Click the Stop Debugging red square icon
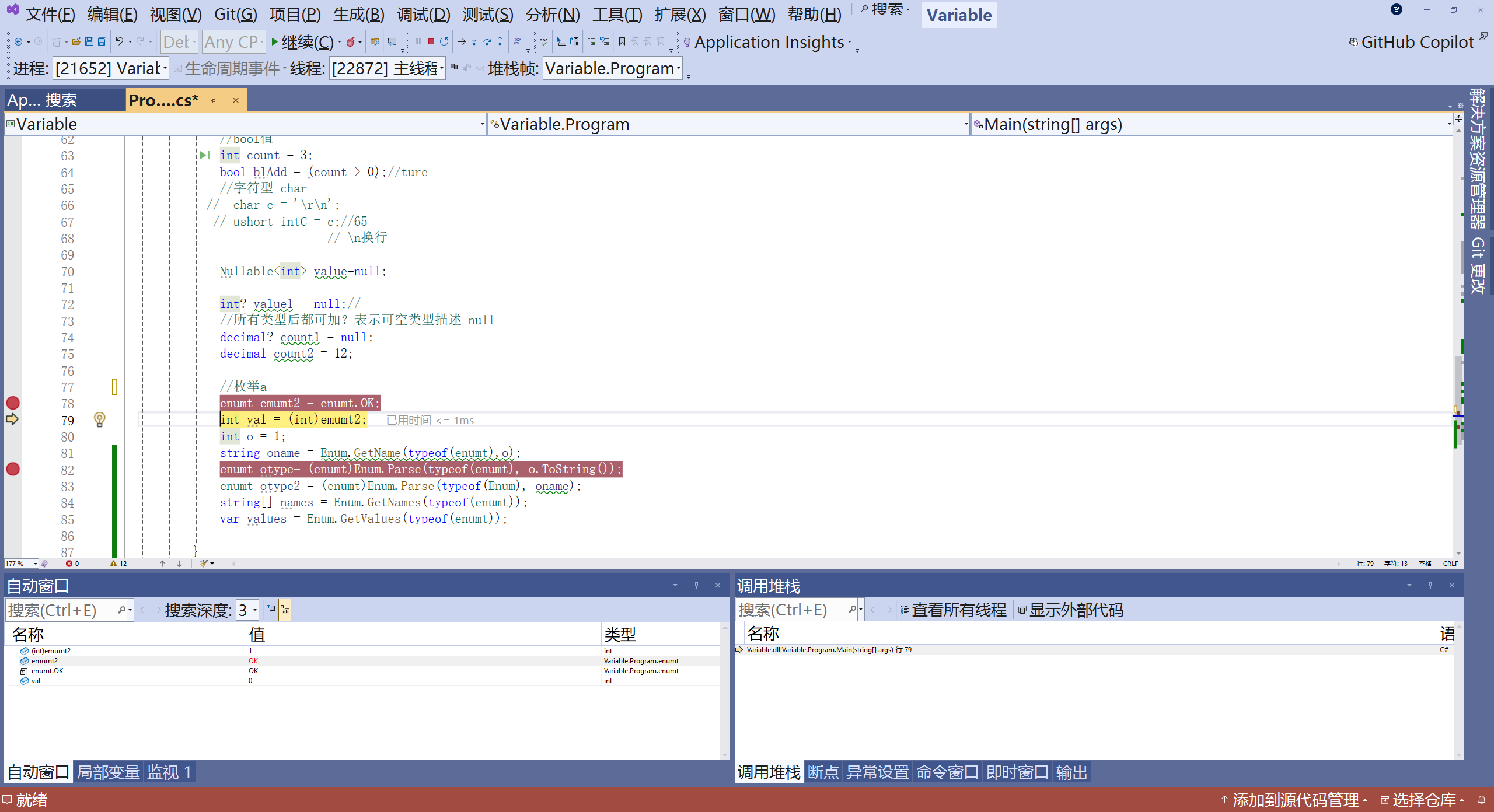 [431, 41]
